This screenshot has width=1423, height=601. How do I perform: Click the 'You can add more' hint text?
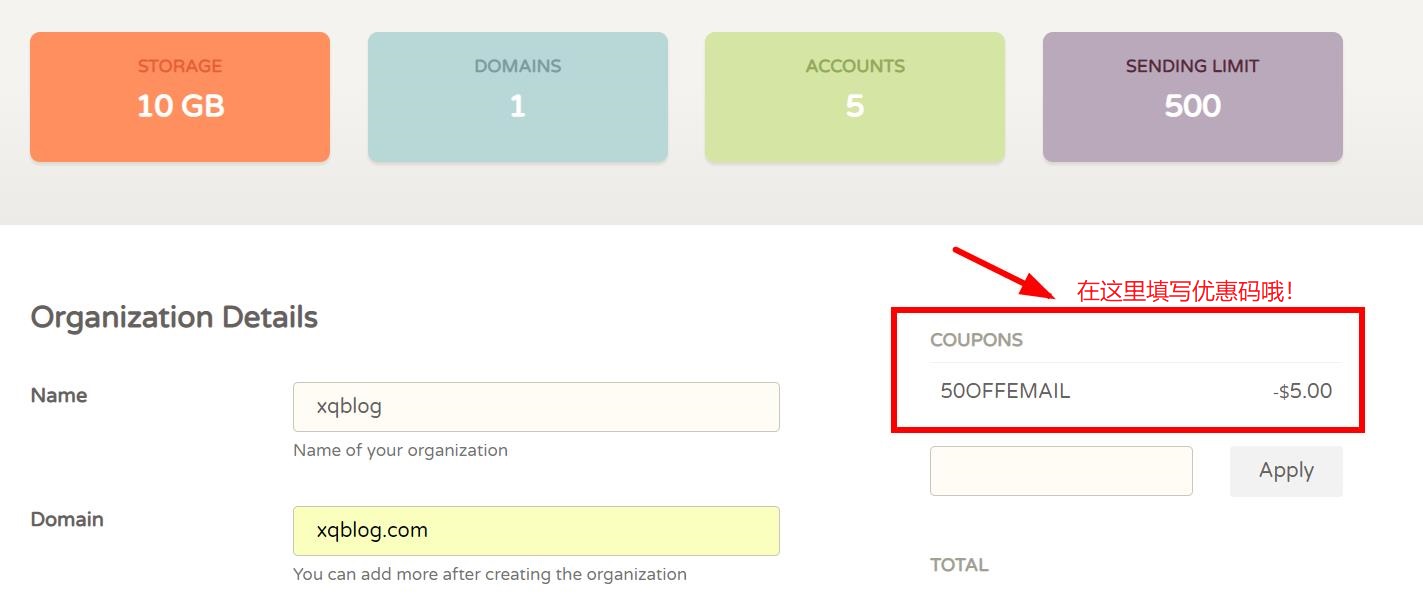[490, 574]
